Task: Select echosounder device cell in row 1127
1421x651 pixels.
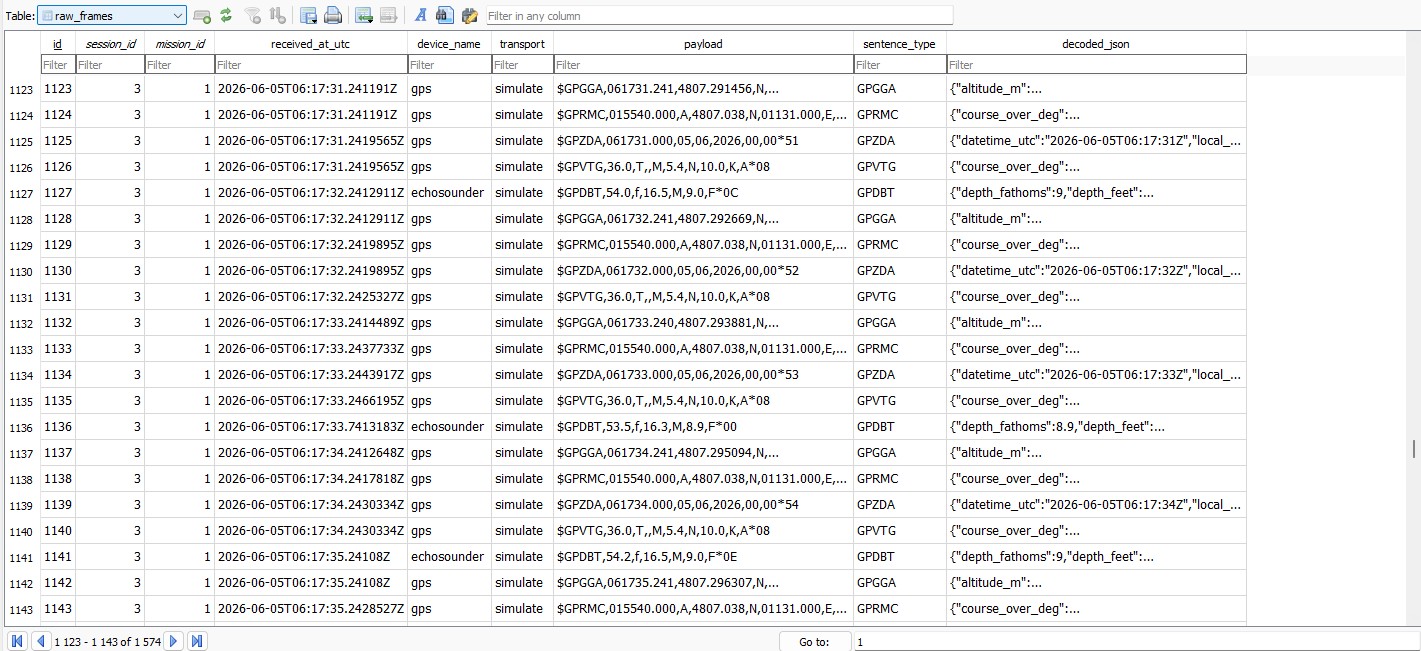Action: pos(449,193)
